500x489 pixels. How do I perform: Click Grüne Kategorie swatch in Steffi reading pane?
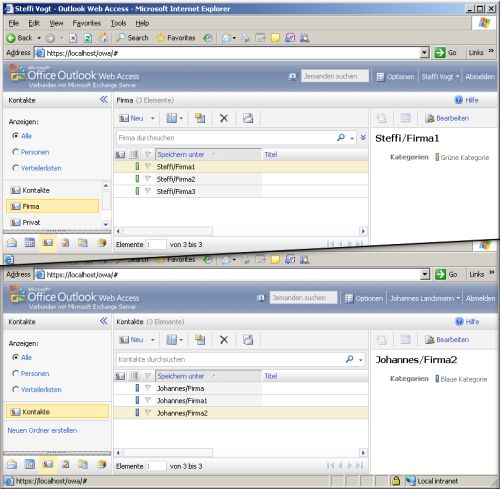click(437, 157)
